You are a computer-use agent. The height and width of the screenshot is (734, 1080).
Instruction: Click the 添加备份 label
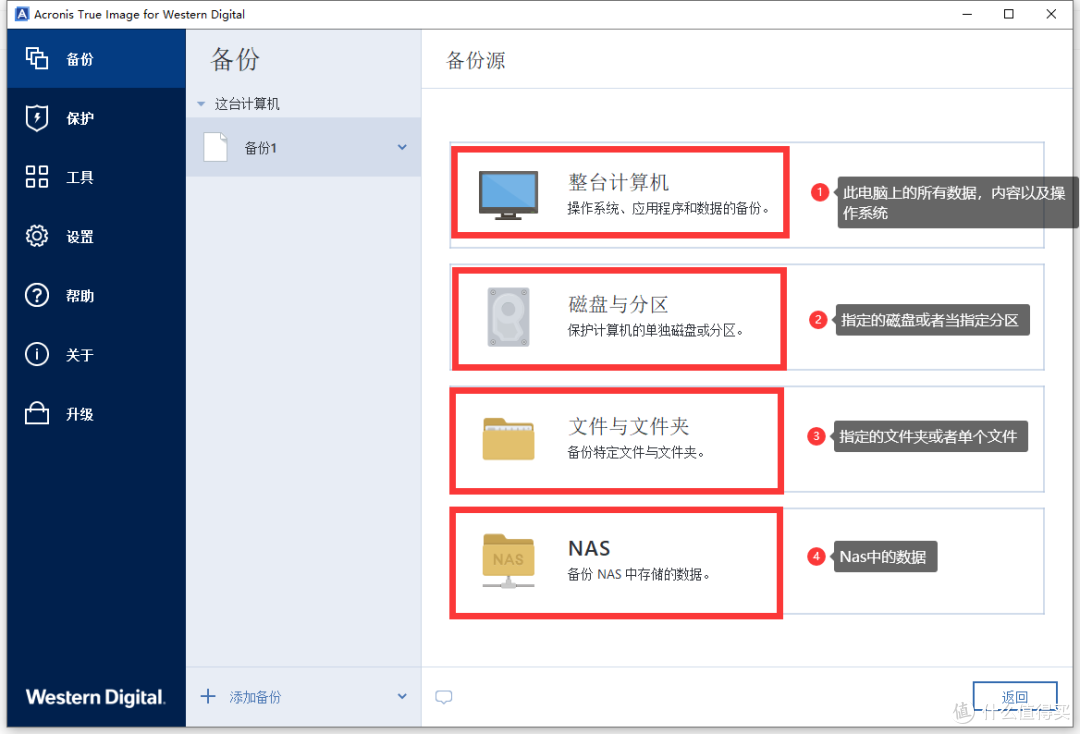(x=255, y=698)
